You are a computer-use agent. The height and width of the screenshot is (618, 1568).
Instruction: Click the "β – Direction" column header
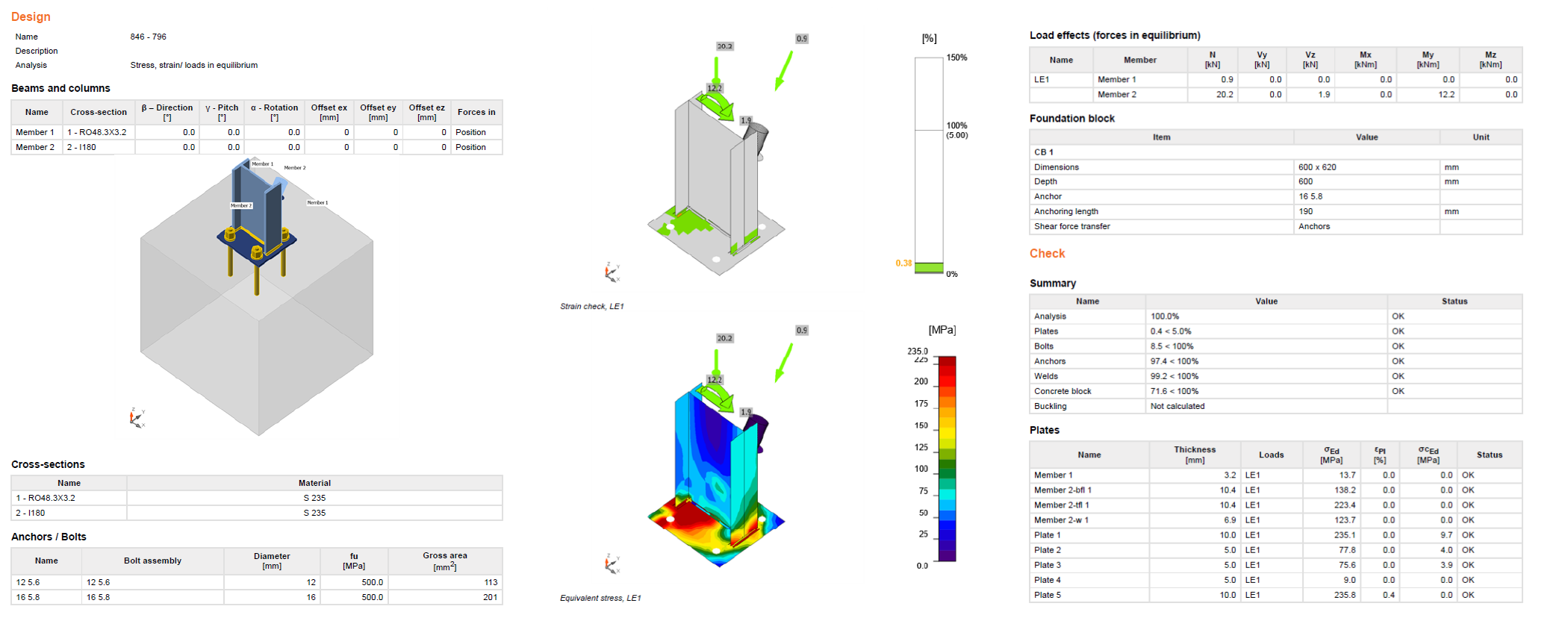(x=167, y=112)
